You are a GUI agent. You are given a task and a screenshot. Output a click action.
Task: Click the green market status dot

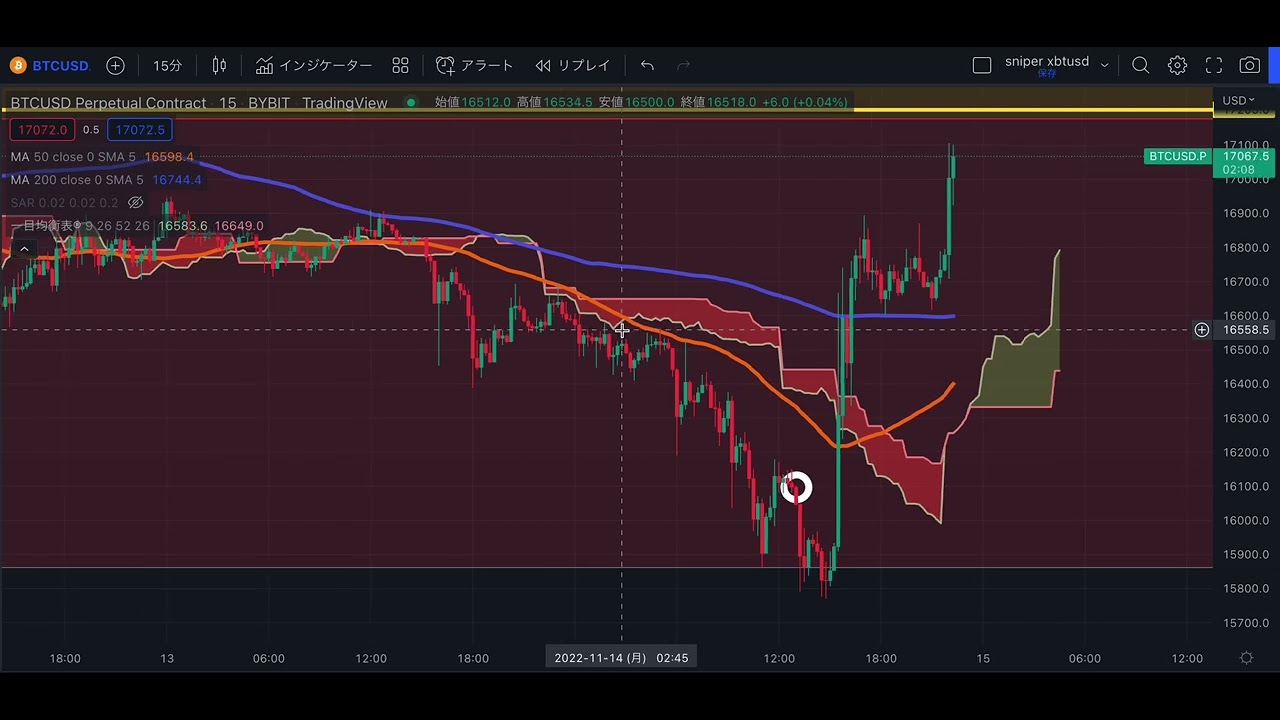point(411,102)
